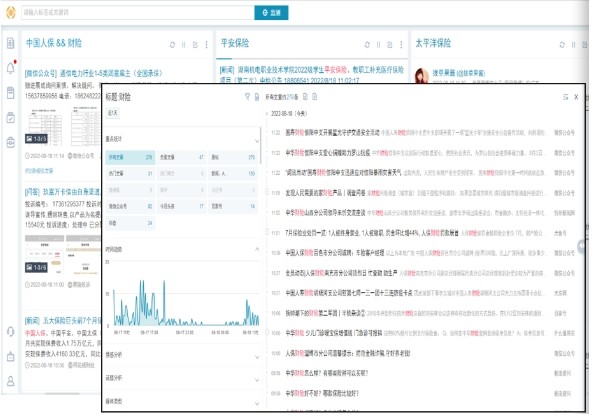Click the 平安保险 column title
This screenshot has height=420, width=594.
(235, 43)
